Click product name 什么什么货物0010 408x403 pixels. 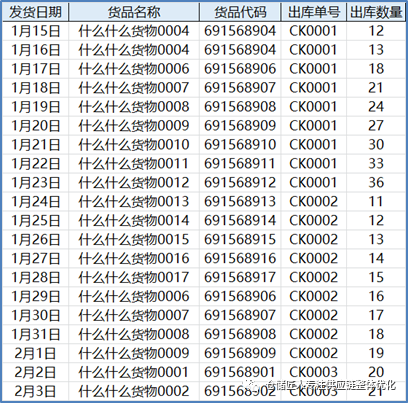click(134, 145)
